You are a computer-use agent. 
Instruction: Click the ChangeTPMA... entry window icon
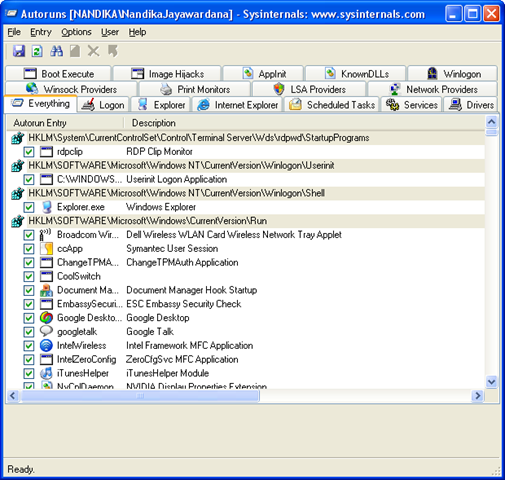46,263
